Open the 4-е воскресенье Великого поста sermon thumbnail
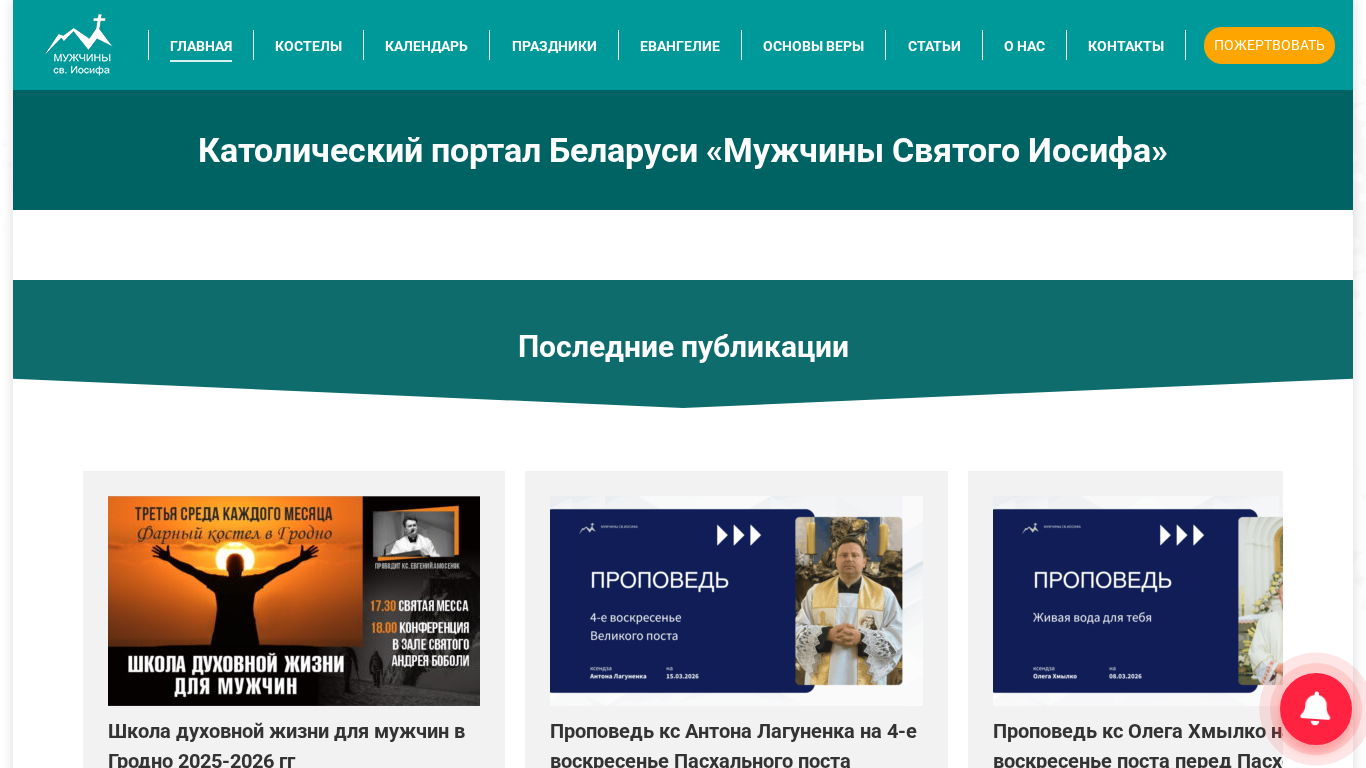The image size is (1366, 768). [736, 601]
